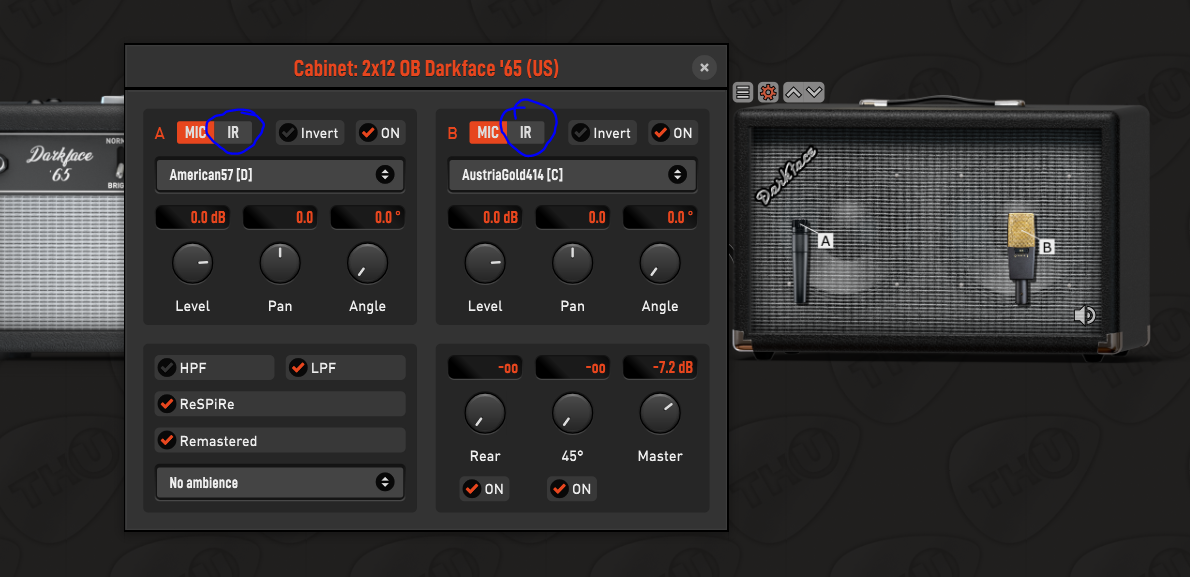Click channel B Pan knob
This screenshot has width=1190, height=577.
572,263
